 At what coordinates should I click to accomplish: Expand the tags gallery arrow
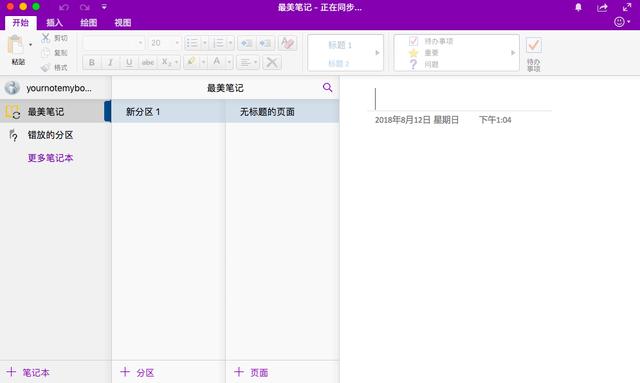click(x=513, y=53)
